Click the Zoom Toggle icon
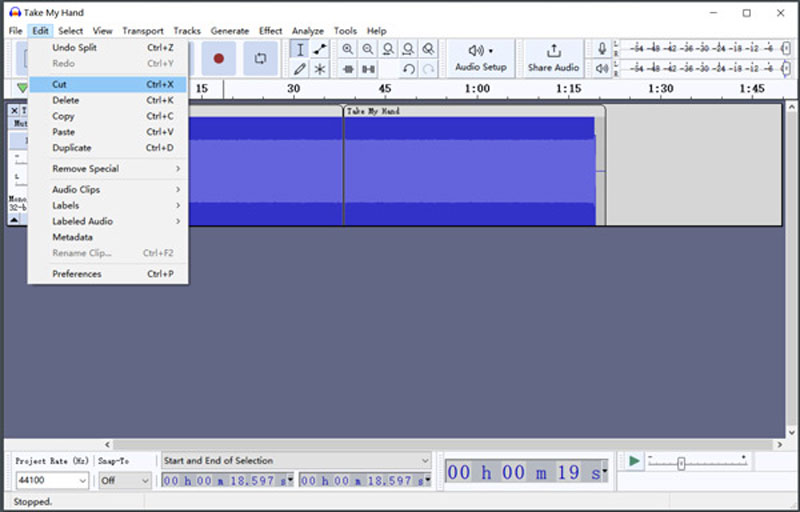This screenshot has width=800, height=512. (x=429, y=49)
